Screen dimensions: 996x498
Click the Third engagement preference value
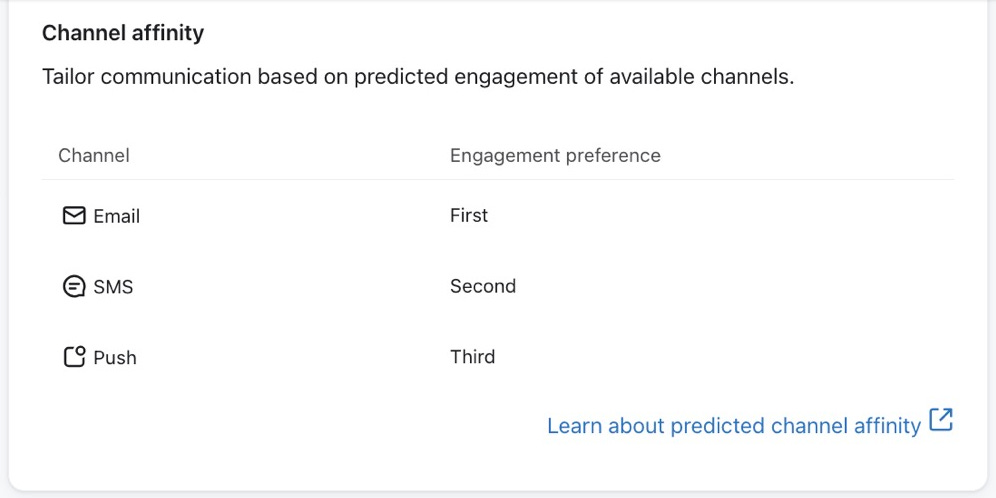[472, 357]
